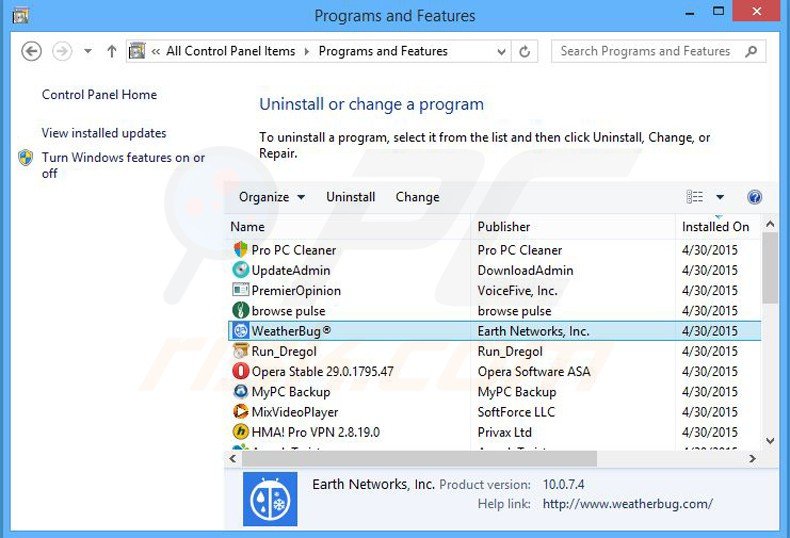Select the MixVideoPlayer icon
Image resolution: width=790 pixels, height=538 pixels.
[x=241, y=412]
